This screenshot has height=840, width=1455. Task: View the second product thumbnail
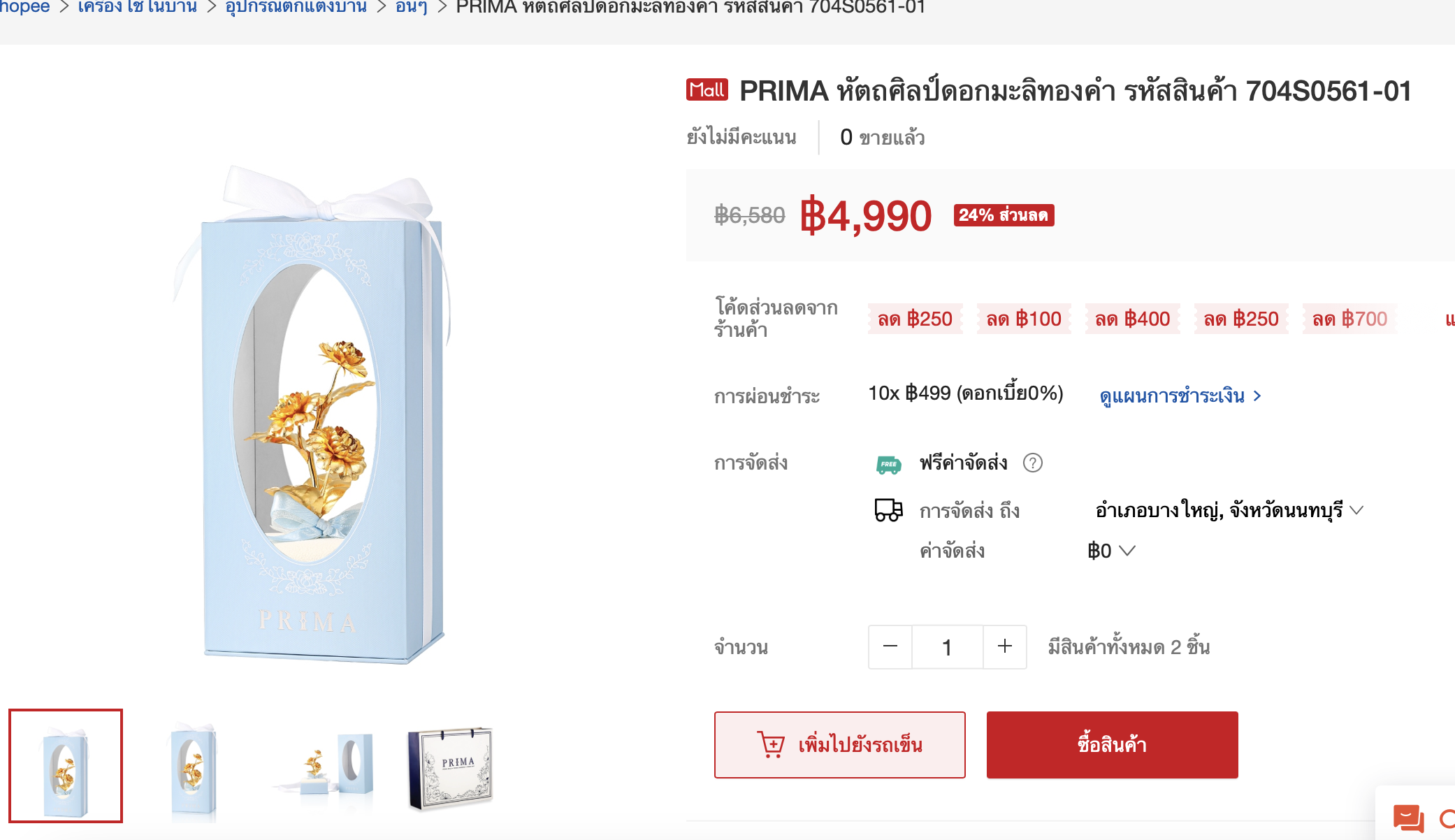[194, 767]
